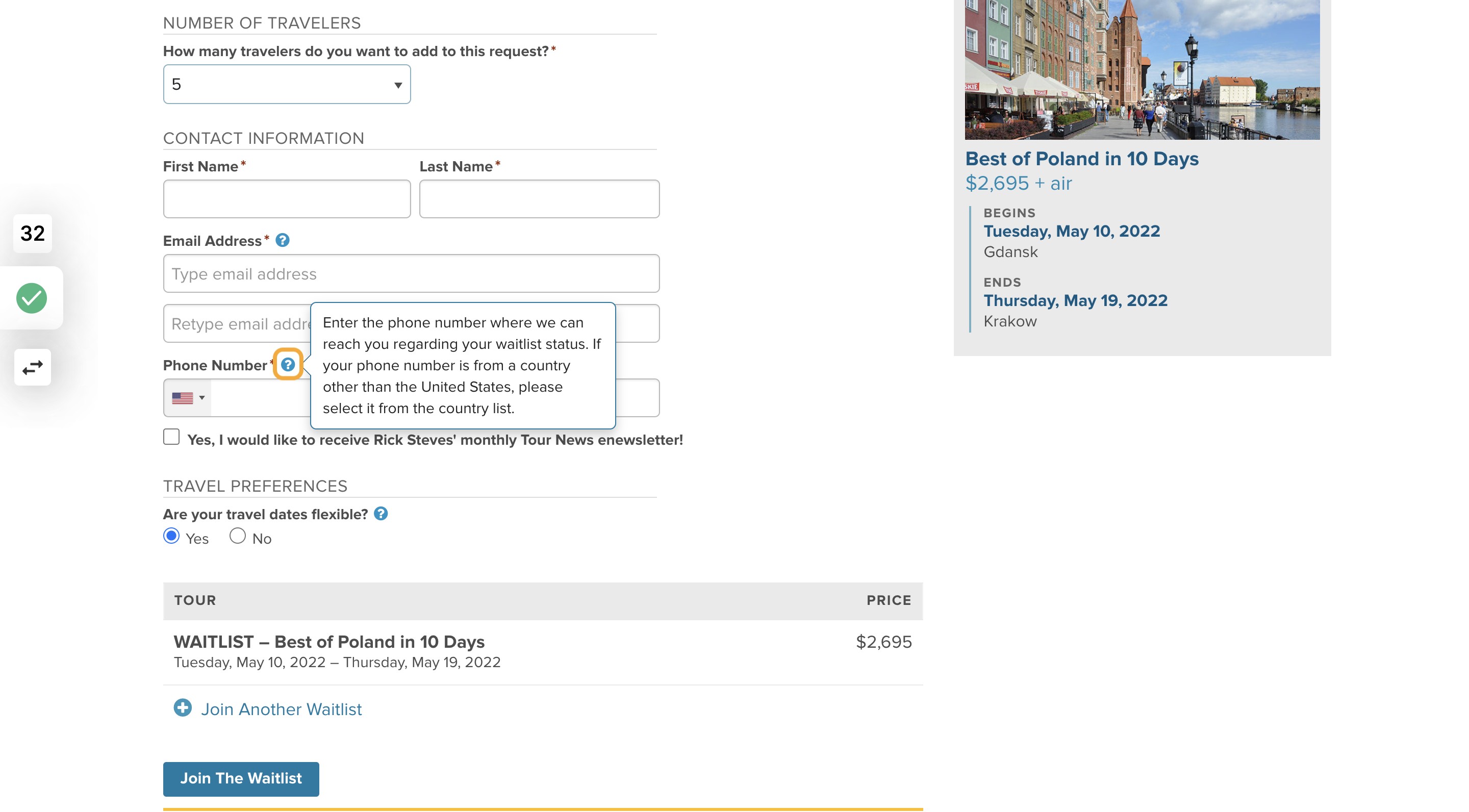Click the US flag country icon
This screenshot has width=1469, height=812.
tap(183, 397)
